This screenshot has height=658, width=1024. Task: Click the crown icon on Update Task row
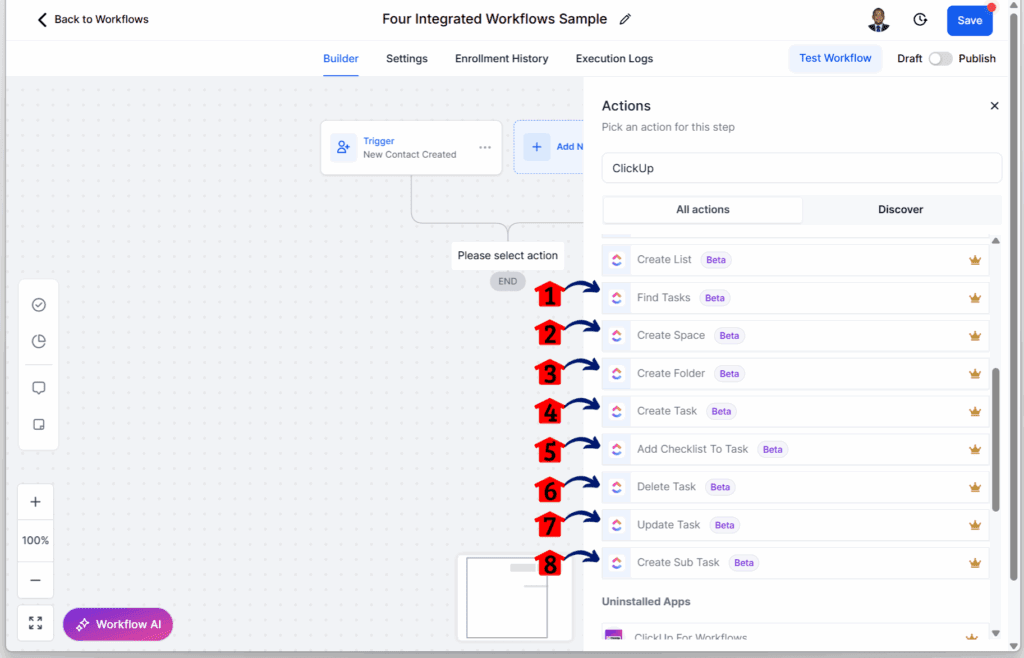tap(975, 525)
